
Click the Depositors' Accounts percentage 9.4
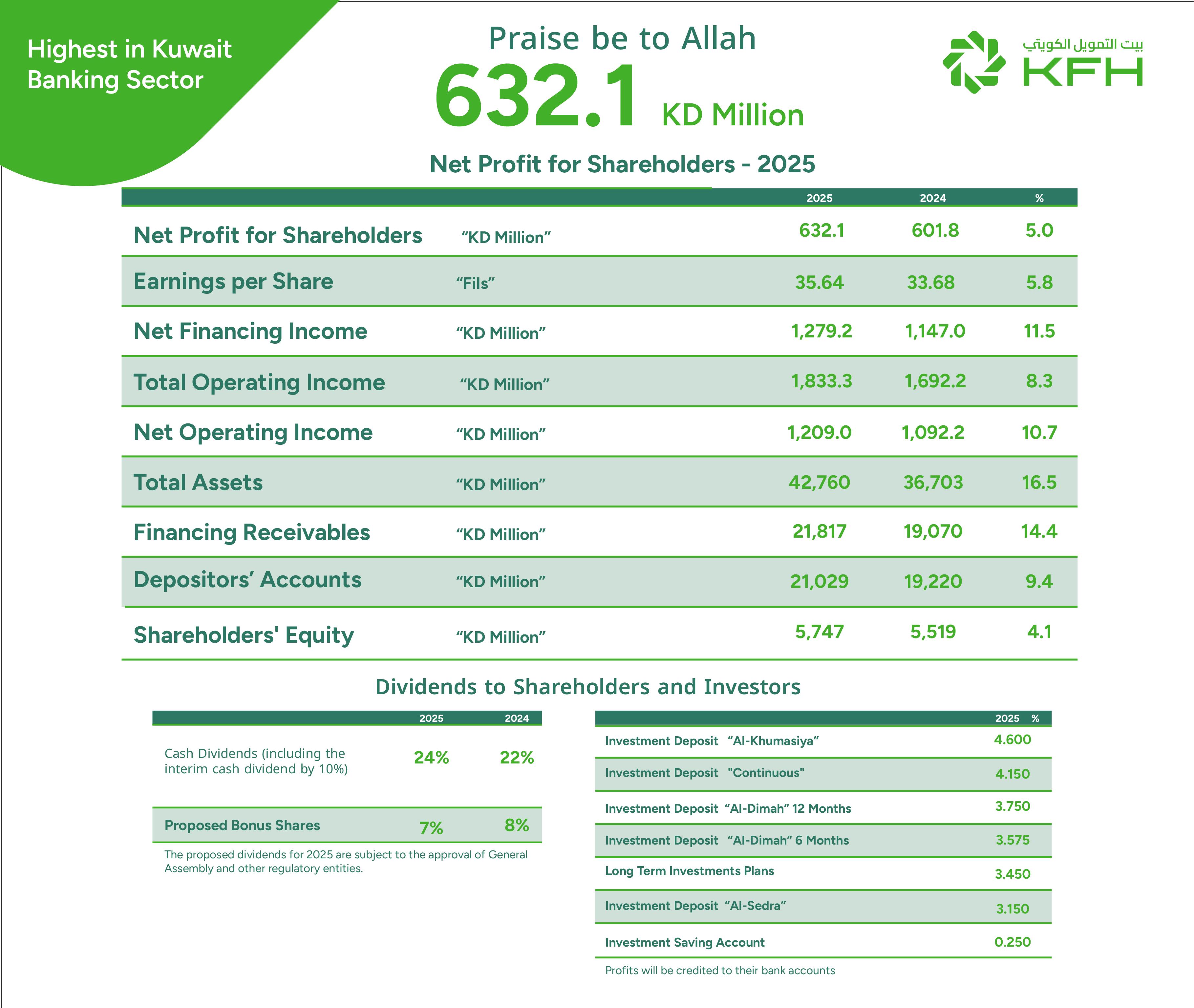click(x=1039, y=581)
